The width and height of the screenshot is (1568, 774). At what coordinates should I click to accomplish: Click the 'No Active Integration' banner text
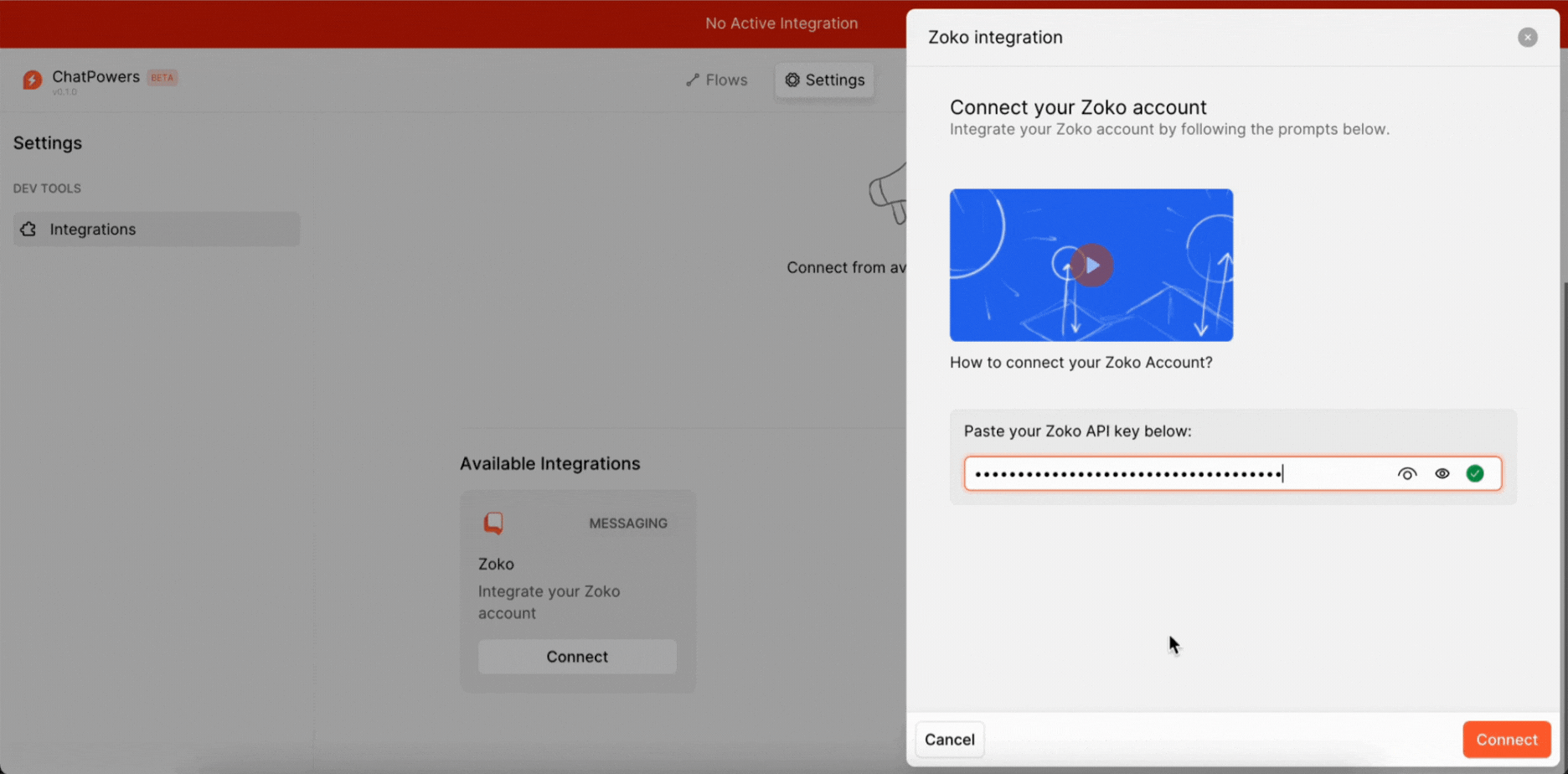(x=781, y=23)
